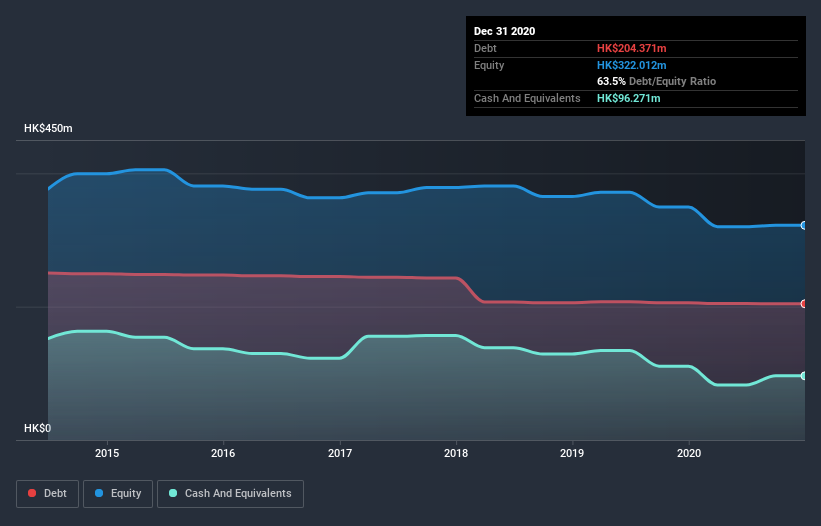The height and width of the screenshot is (526, 821).
Task: Click the Equity label in tooltip
Action: tap(489, 65)
